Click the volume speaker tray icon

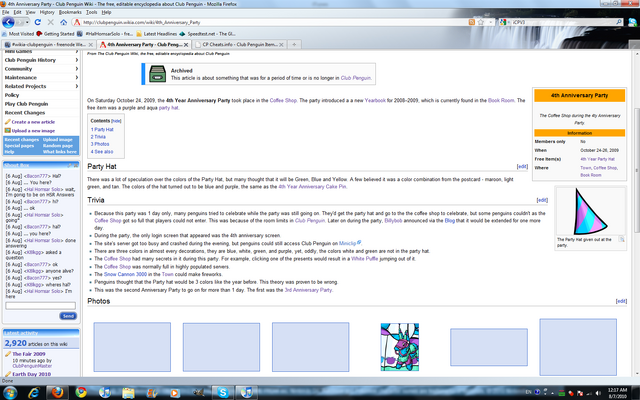pyautogui.click(x=598, y=393)
